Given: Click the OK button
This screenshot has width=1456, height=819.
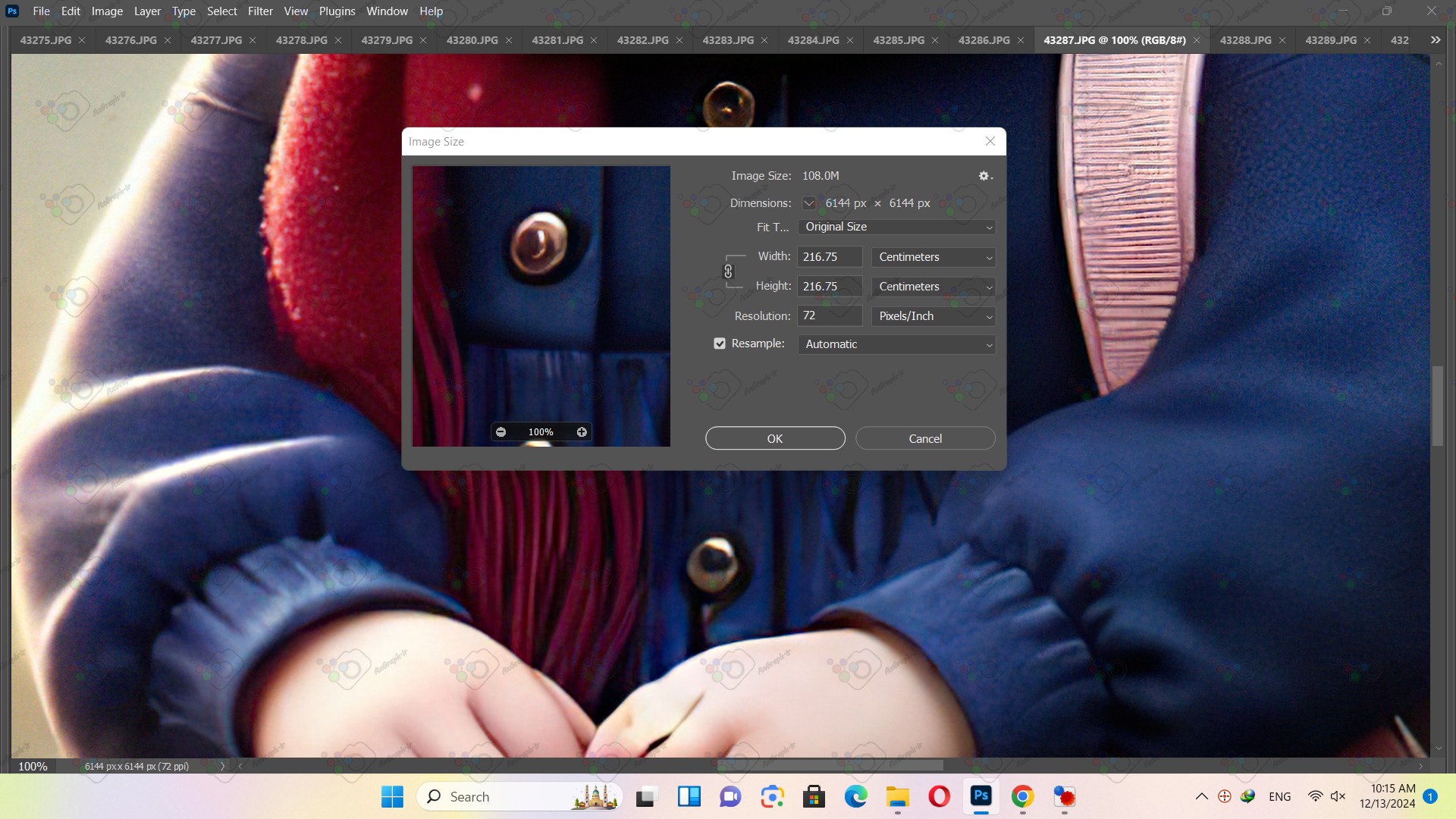Looking at the screenshot, I should [x=775, y=438].
